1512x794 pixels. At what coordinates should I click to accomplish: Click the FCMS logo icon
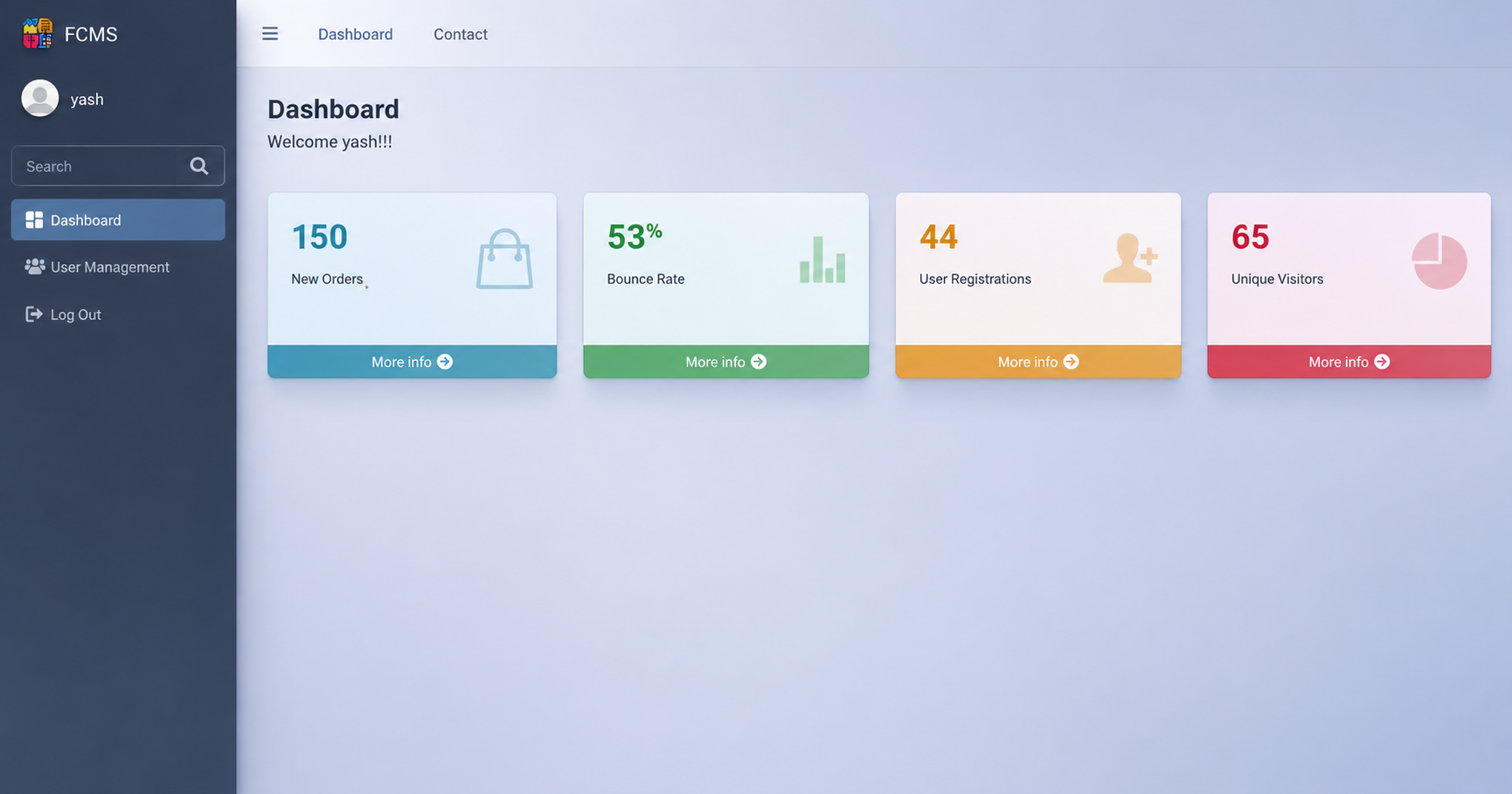click(x=38, y=34)
